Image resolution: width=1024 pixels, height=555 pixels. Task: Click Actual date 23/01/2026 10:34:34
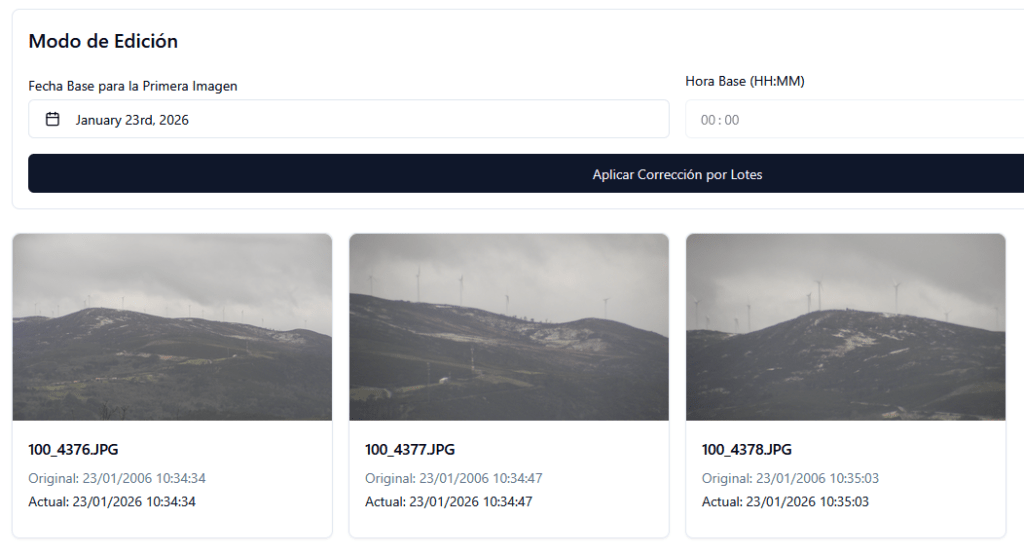[x=112, y=502]
